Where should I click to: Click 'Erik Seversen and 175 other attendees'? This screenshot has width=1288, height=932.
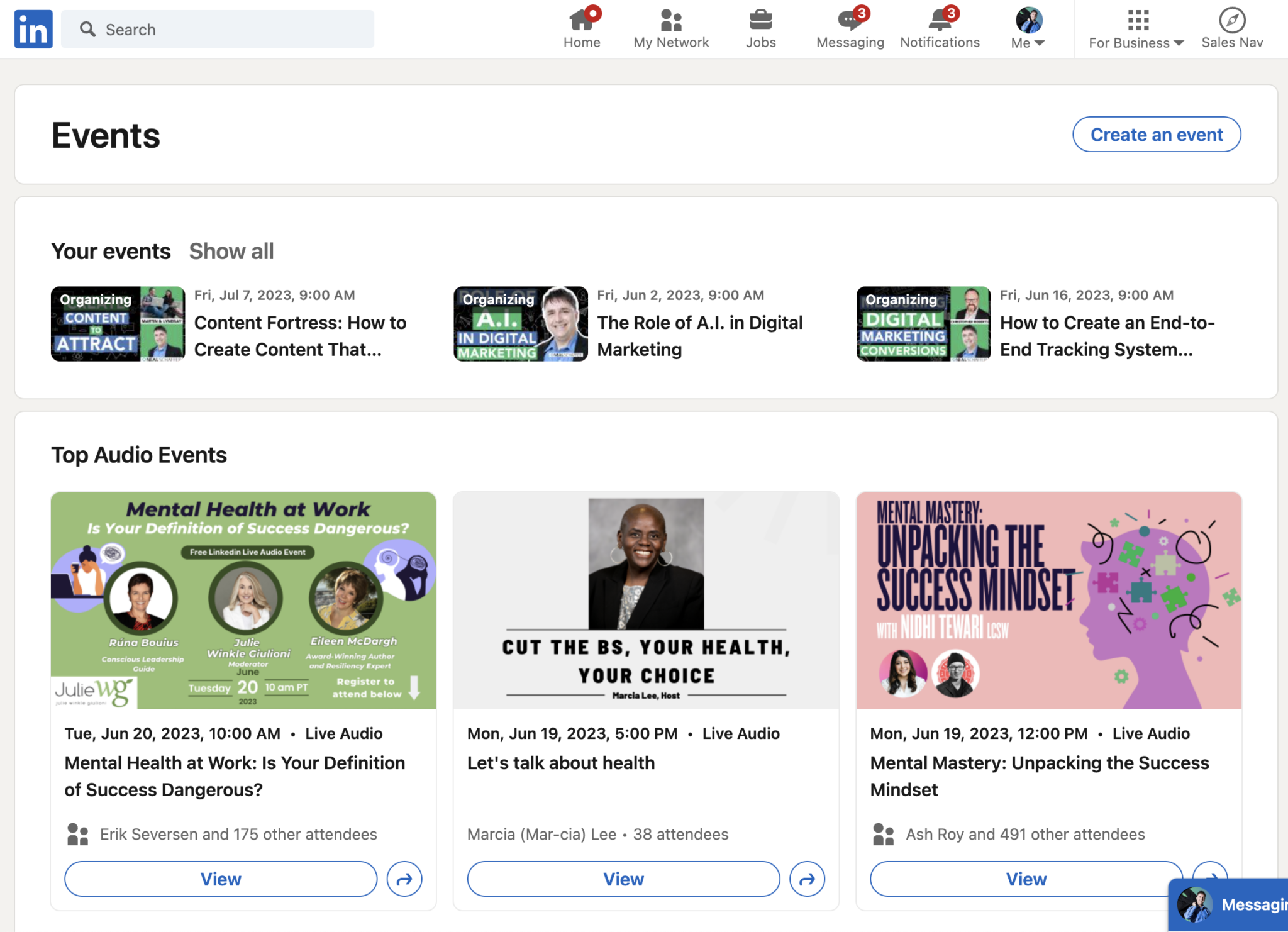238,834
